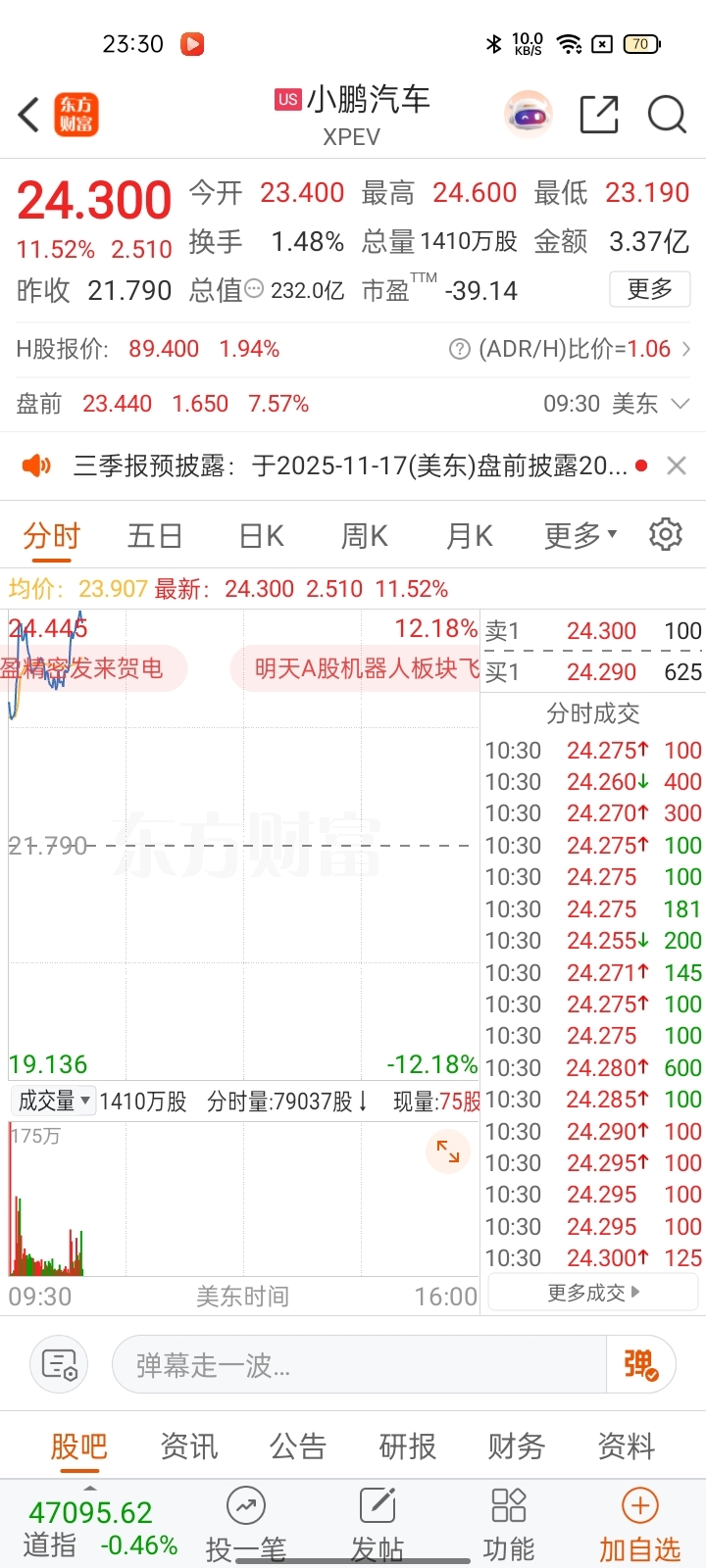Tap the main price 24.300

(x=94, y=201)
